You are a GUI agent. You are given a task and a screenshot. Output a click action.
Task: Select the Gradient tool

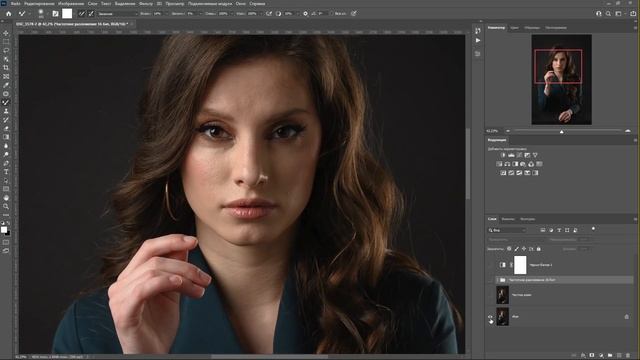coord(6,137)
